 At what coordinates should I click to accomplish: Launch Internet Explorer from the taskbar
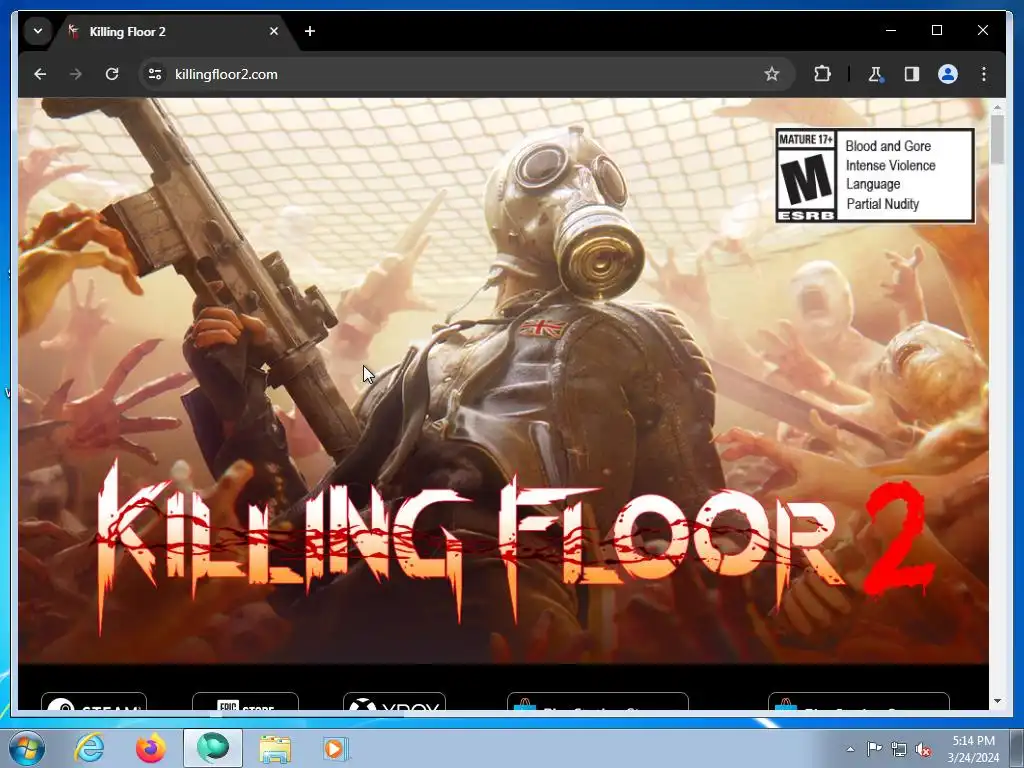coord(89,748)
